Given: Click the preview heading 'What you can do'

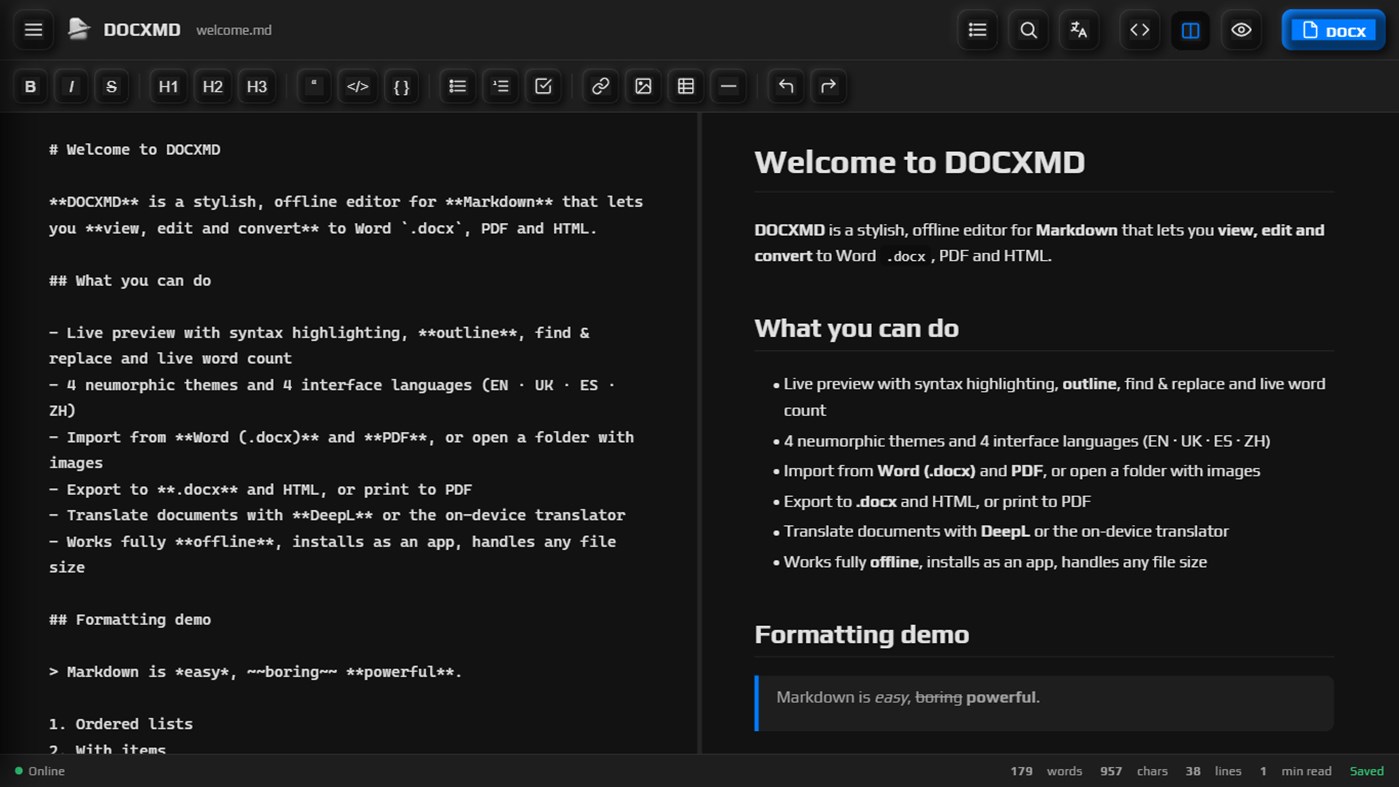Looking at the screenshot, I should 856,328.
